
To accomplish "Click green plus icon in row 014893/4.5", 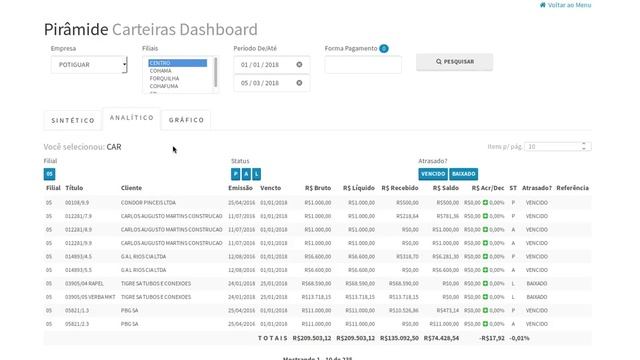I will (x=485, y=256).
